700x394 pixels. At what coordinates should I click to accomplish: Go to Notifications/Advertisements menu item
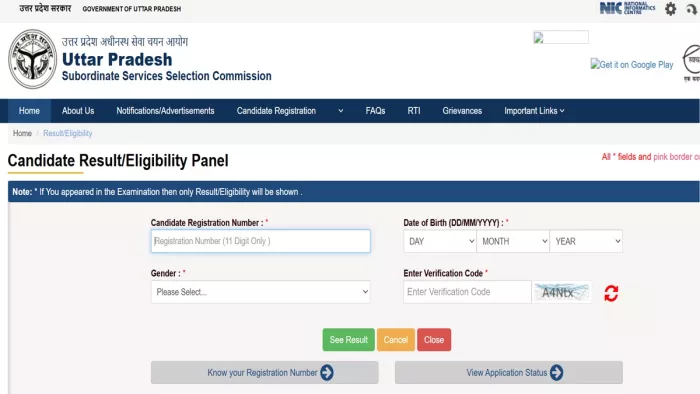(165, 111)
